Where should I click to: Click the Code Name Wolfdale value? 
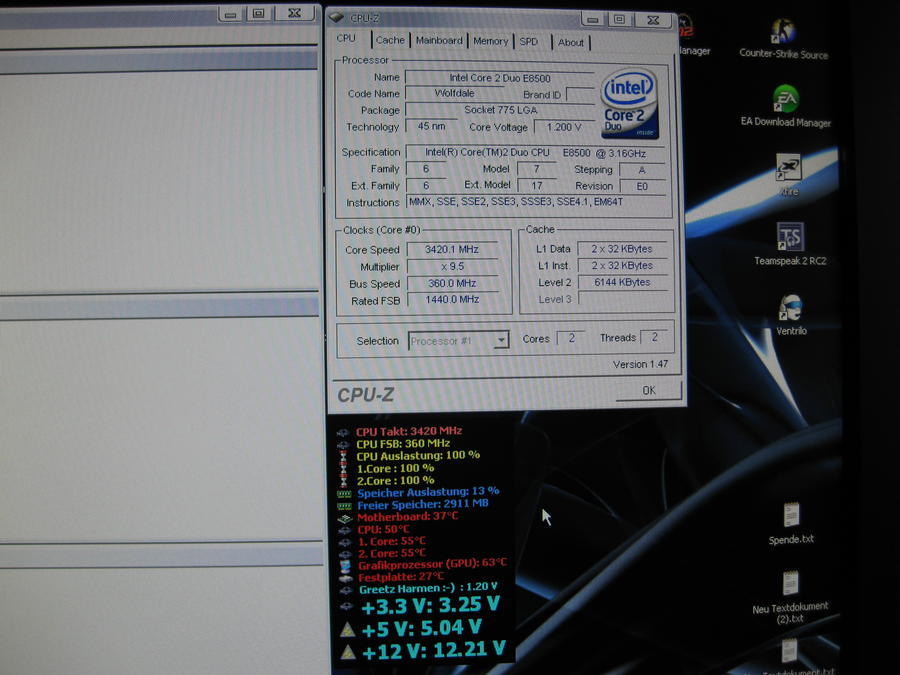454,93
